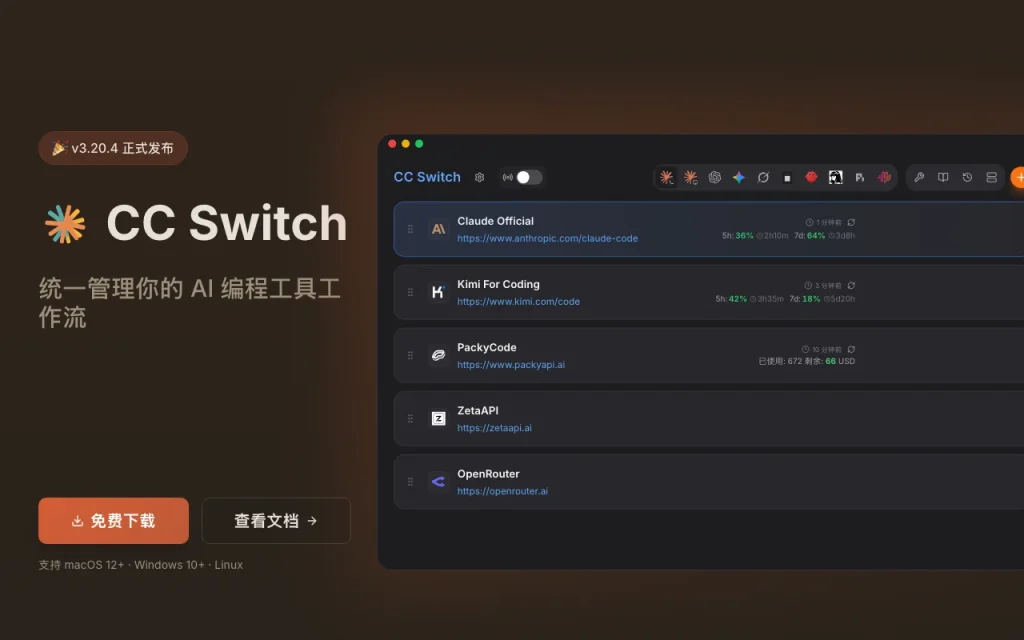The height and width of the screenshot is (640, 1024).
Task: Open the book icon in toolbar
Action: 943,177
